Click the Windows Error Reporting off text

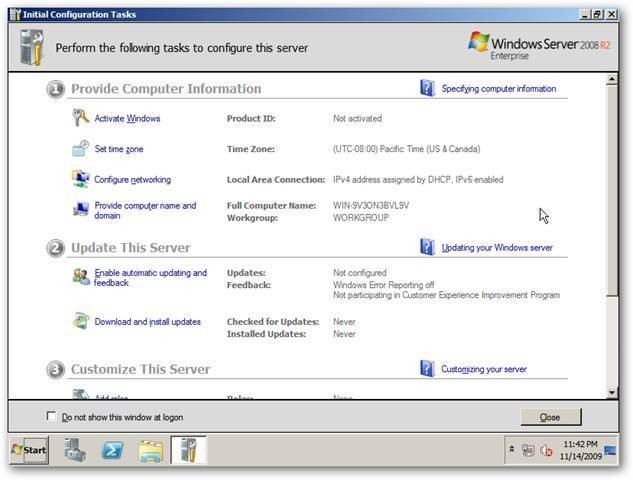pos(384,285)
